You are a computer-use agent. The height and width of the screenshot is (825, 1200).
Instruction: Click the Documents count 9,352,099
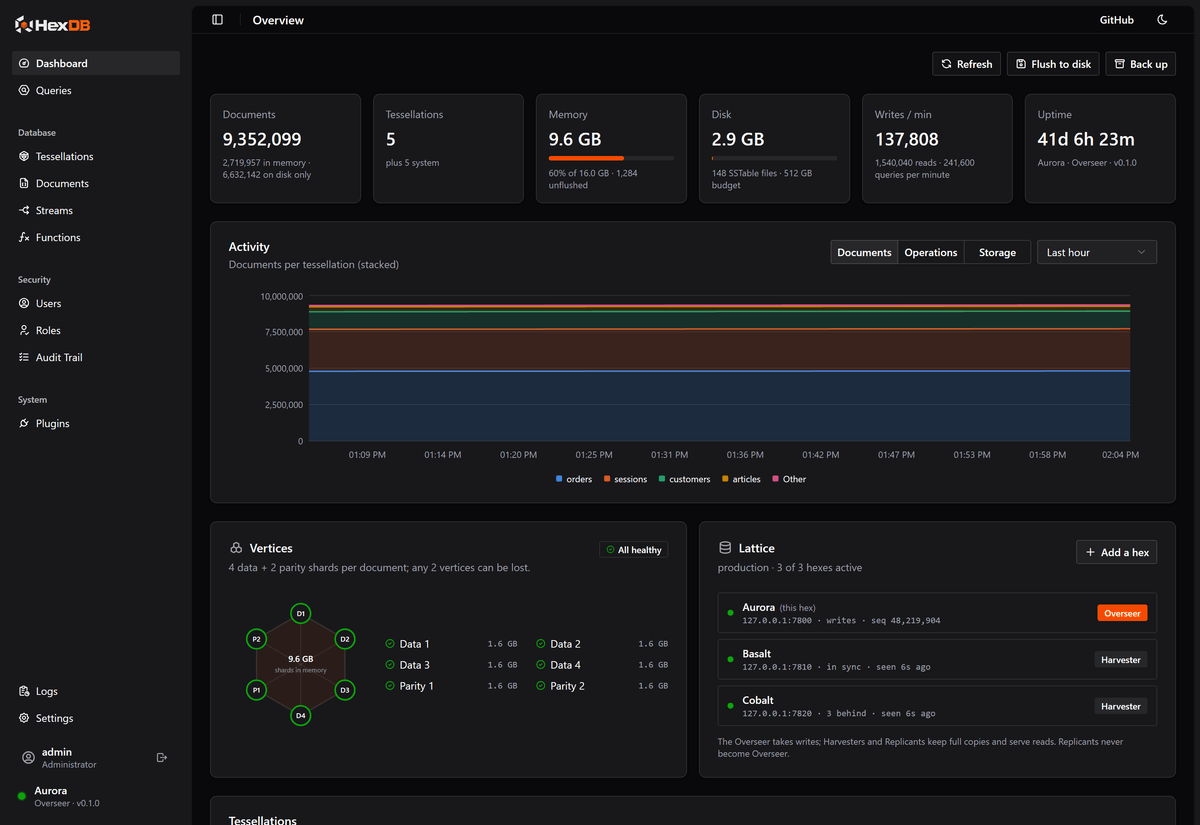point(262,140)
